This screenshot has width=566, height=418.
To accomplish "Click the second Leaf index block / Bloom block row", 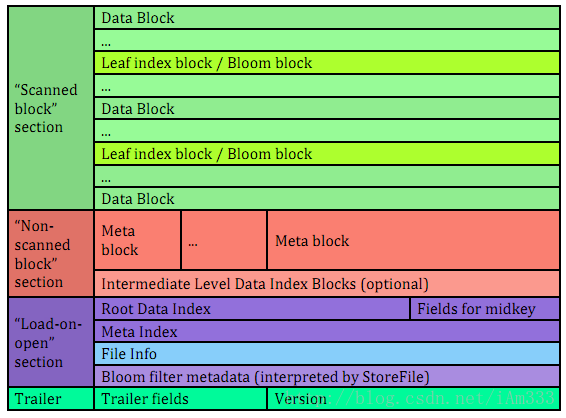I will coord(327,154).
